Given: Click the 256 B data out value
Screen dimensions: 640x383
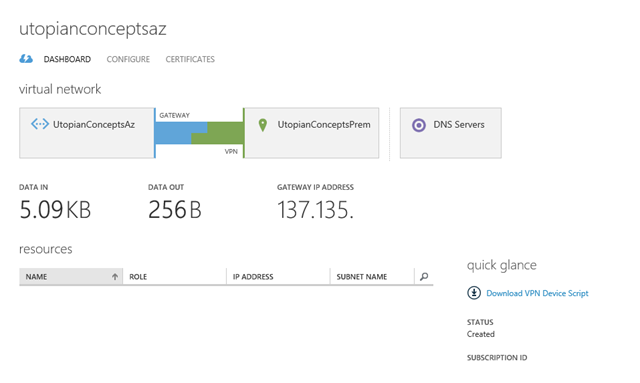Looking at the screenshot, I should 175,210.
